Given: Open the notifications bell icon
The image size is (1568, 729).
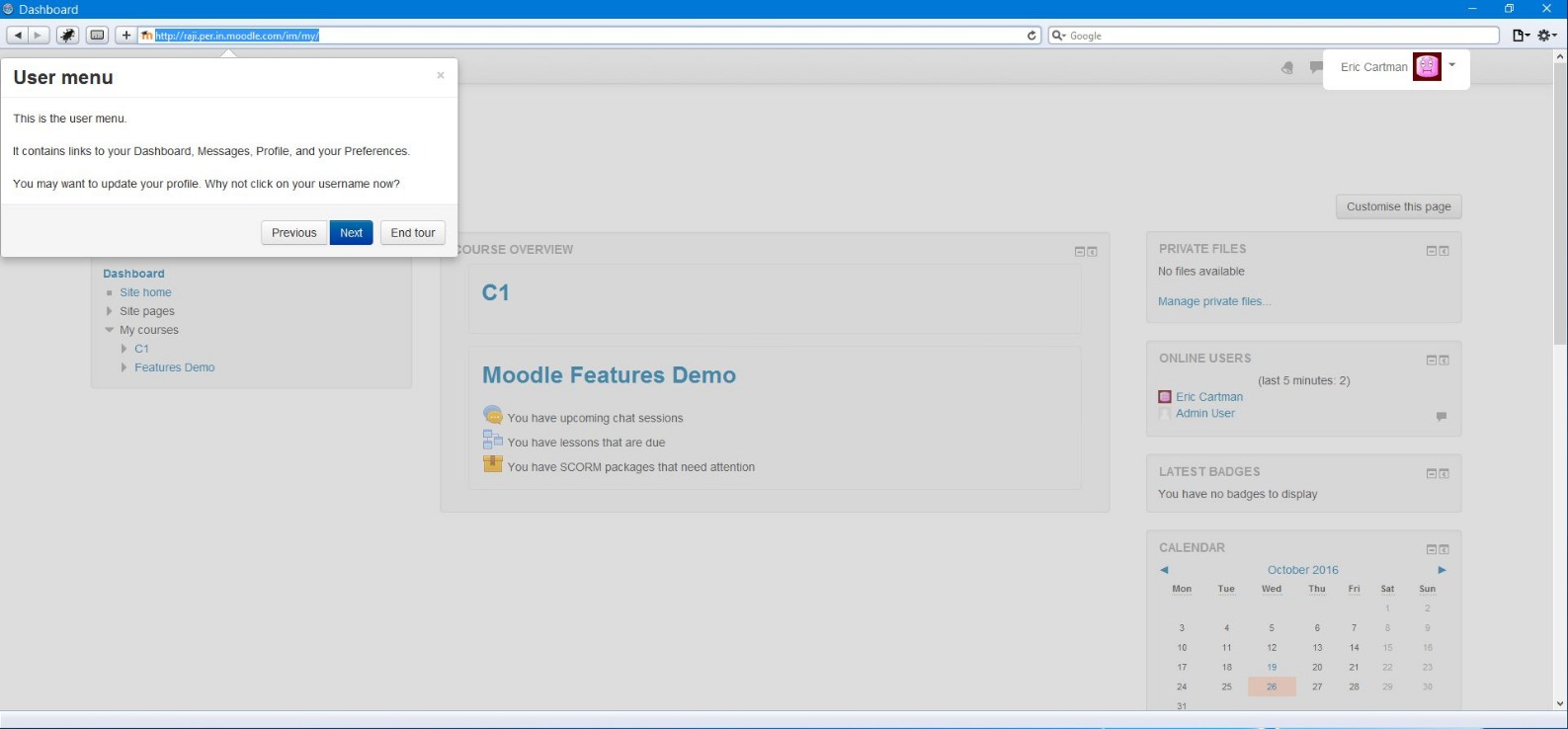Looking at the screenshot, I should (x=1286, y=67).
